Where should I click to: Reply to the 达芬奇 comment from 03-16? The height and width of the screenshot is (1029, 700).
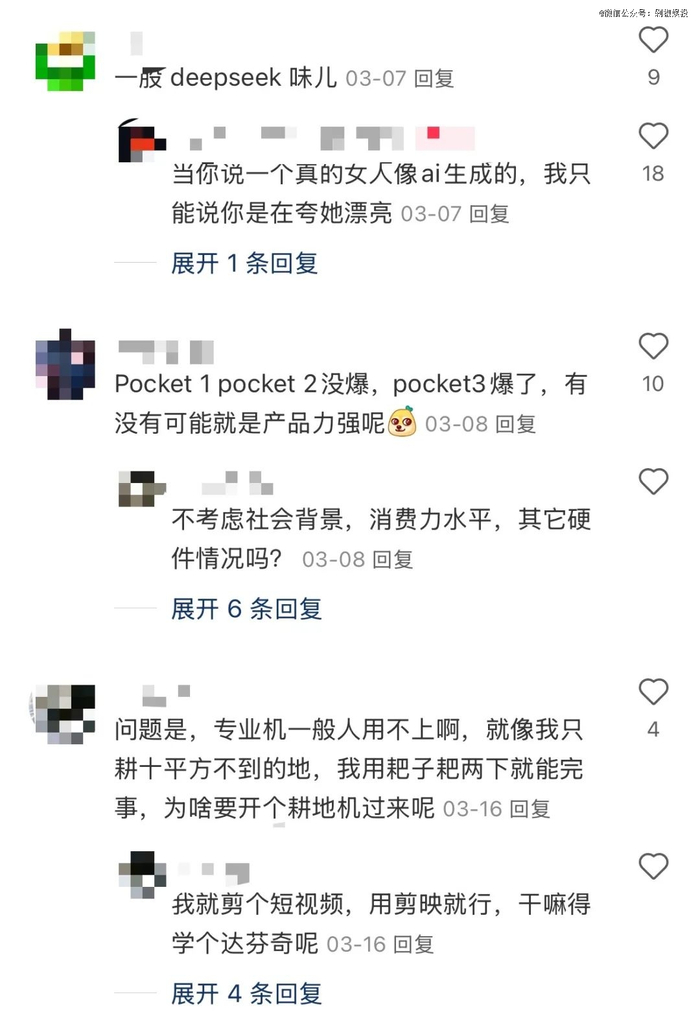(x=414, y=944)
